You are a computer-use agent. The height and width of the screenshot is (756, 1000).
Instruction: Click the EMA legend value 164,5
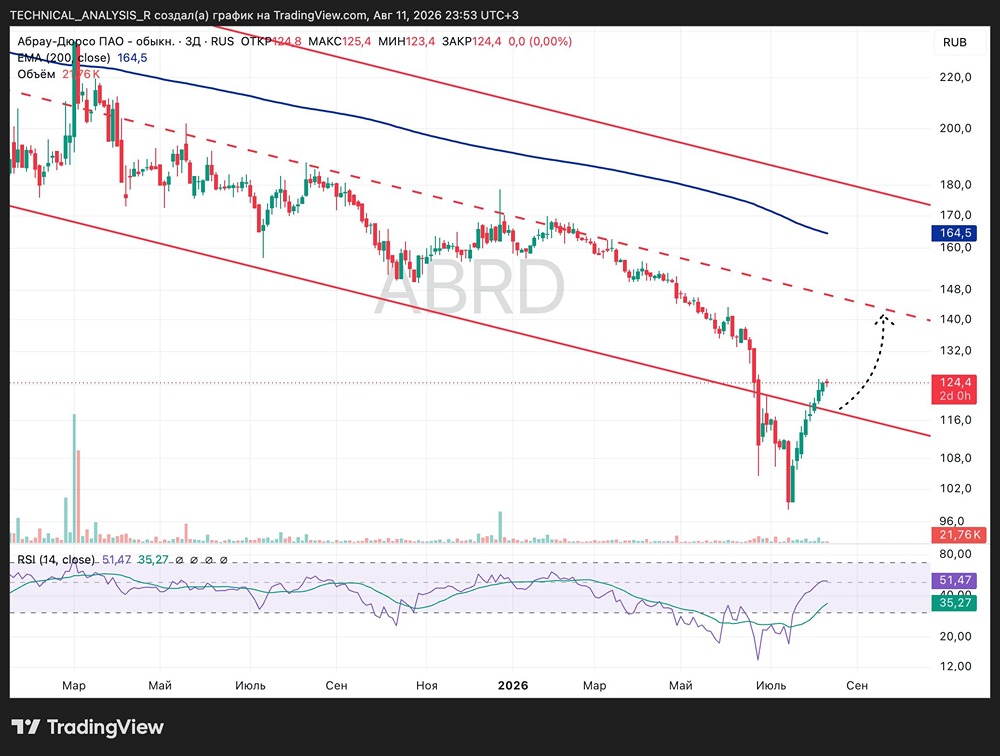click(132, 58)
